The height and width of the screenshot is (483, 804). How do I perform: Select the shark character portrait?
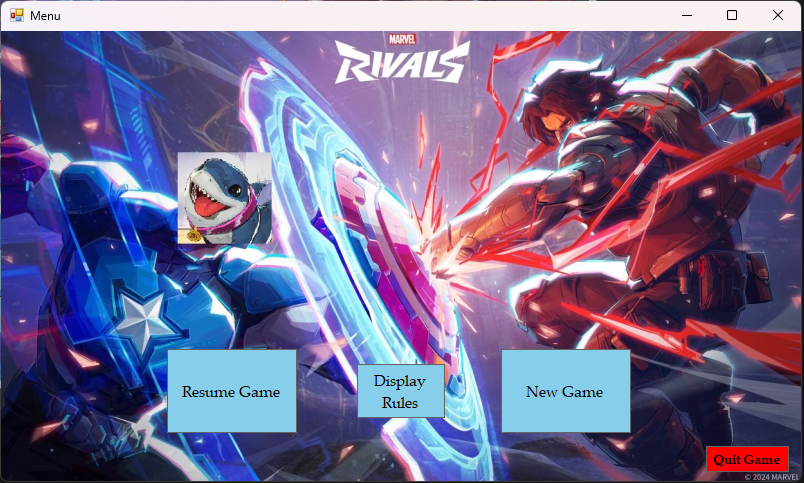(225, 198)
